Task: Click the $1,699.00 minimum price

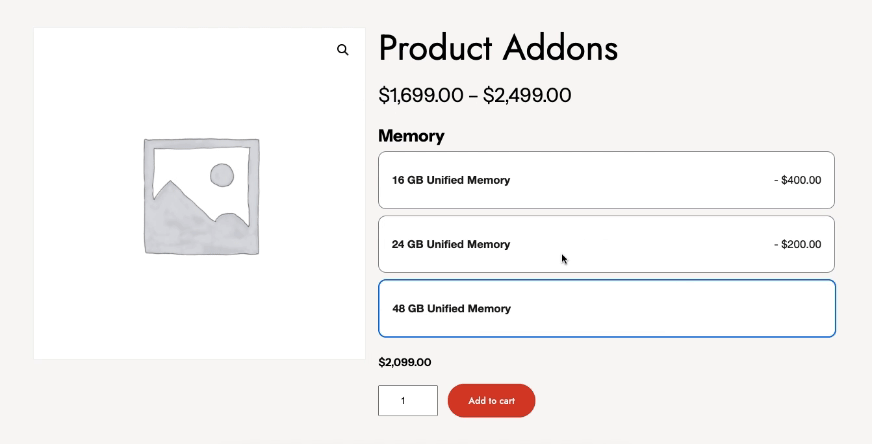Action: click(x=421, y=96)
